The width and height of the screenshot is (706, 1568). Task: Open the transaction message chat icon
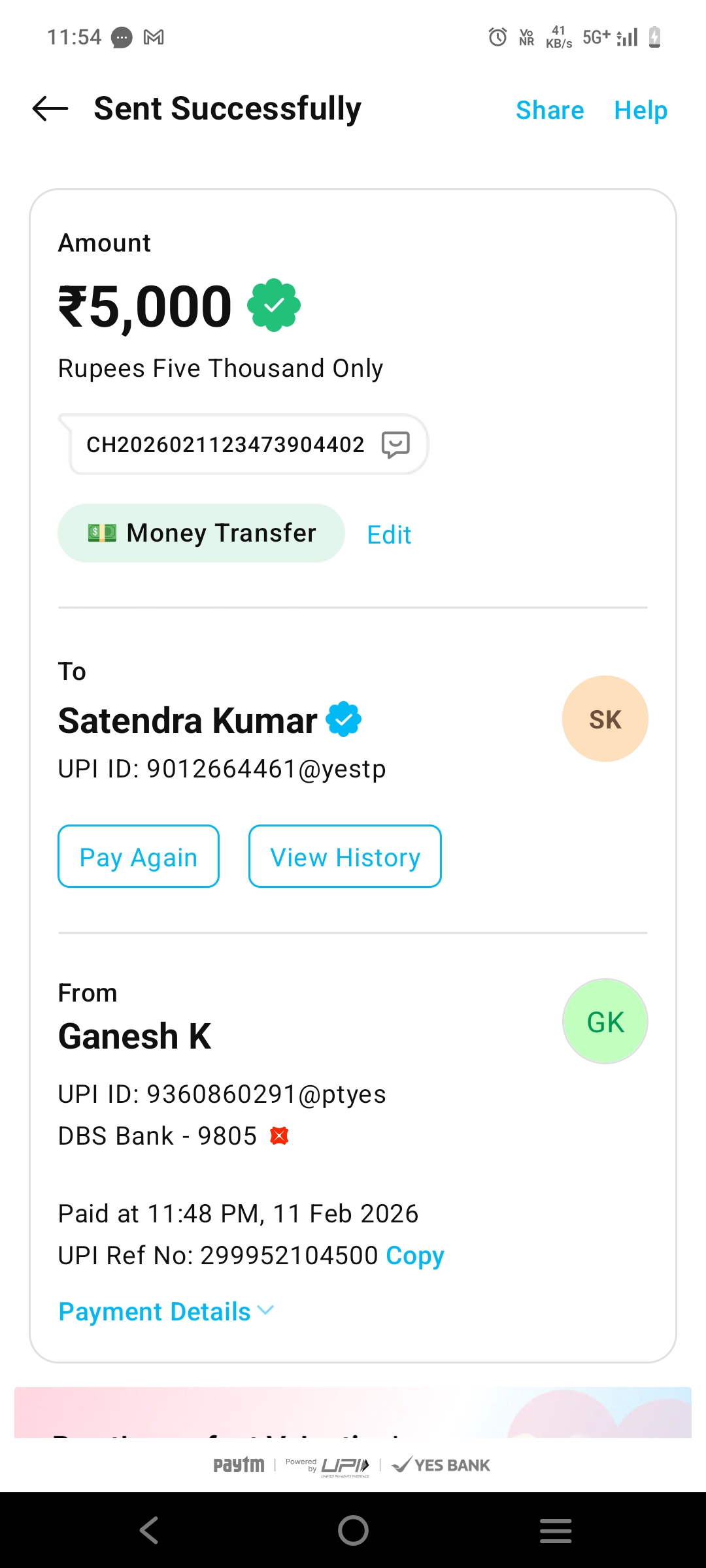(x=395, y=445)
